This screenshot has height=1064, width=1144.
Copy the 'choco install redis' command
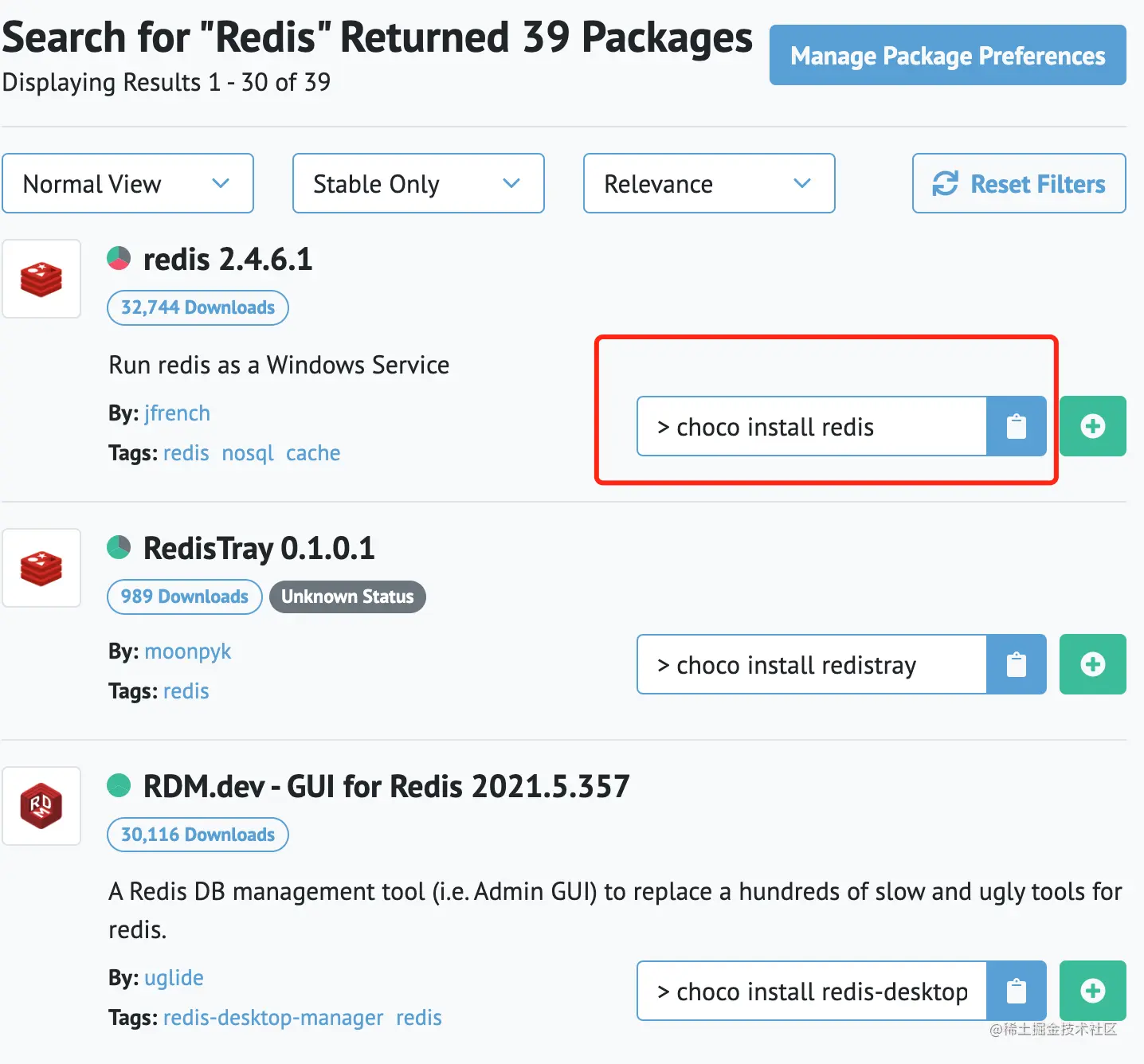point(1016,426)
